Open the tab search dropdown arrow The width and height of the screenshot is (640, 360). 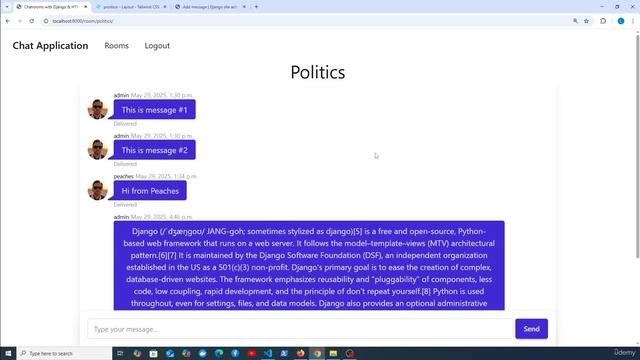[x=7, y=7]
